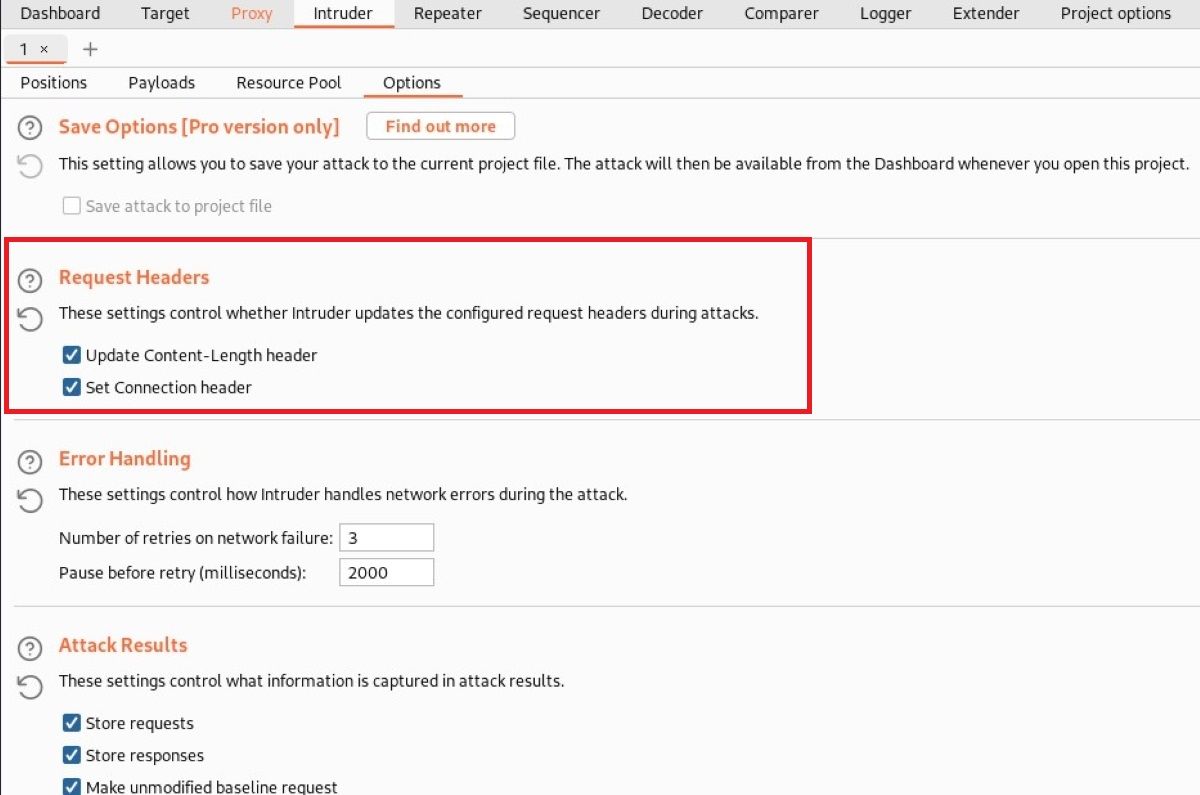The height and width of the screenshot is (795, 1200).
Task: Open the Project options tab
Action: [1116, 14]
